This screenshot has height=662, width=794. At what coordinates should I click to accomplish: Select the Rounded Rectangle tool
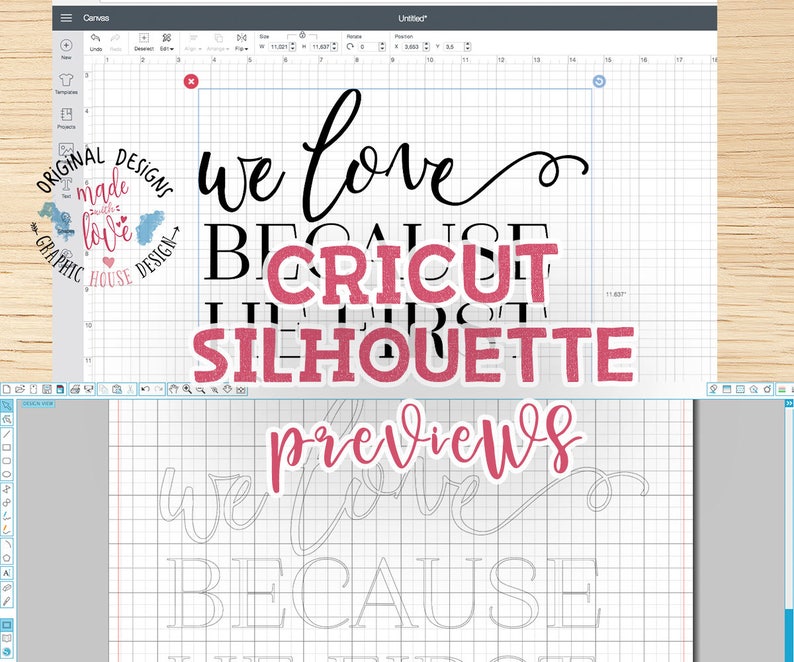point(7,461)
